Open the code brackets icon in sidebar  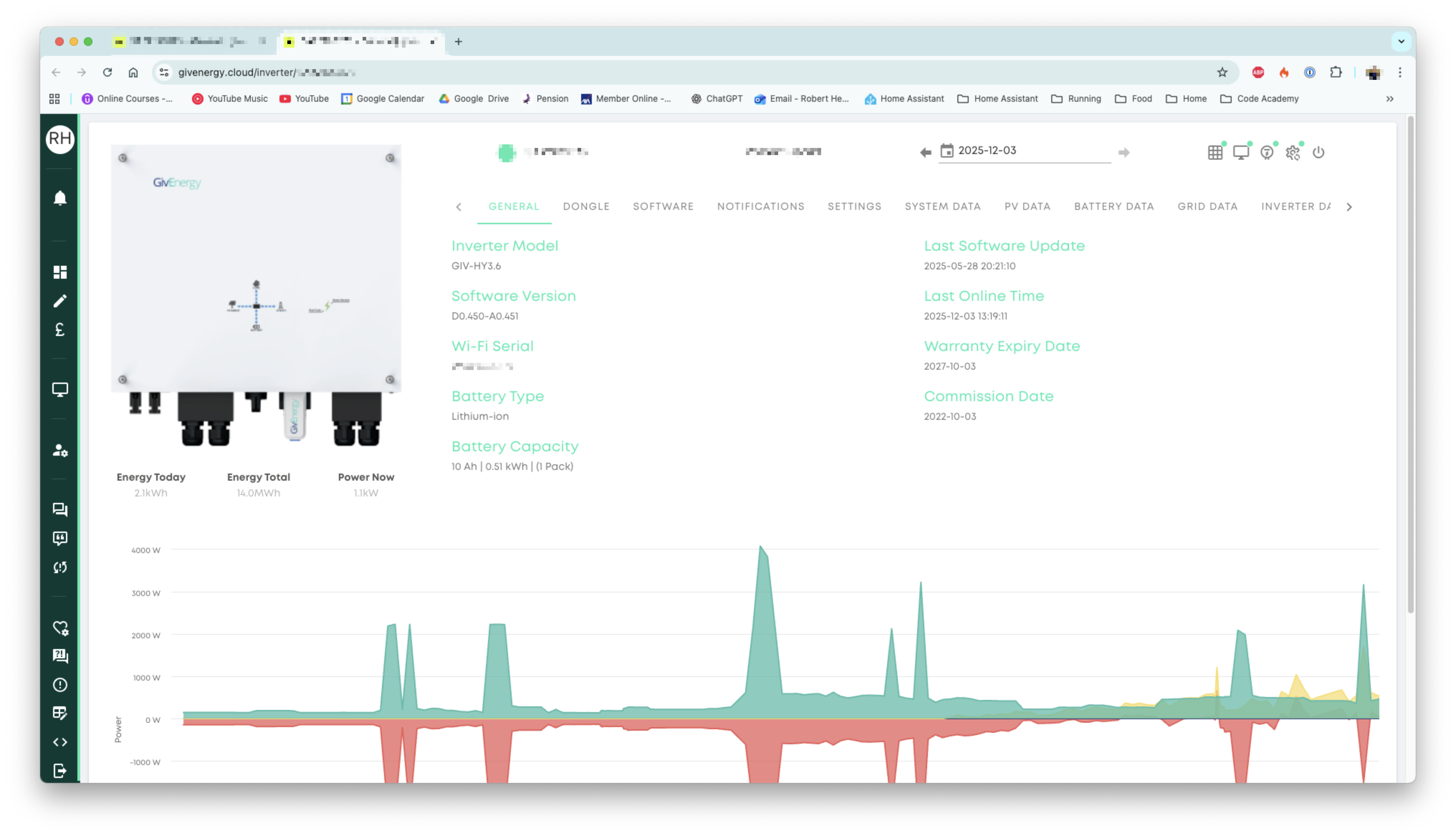tap(60, 742)
